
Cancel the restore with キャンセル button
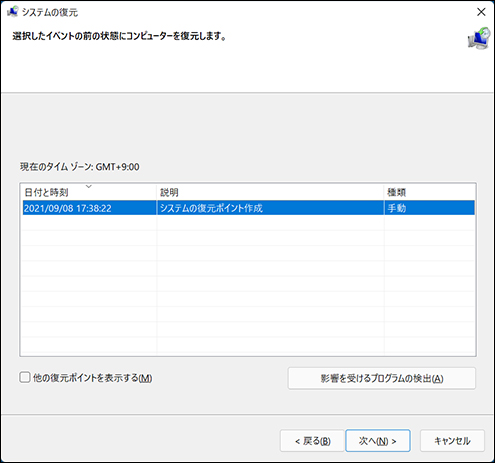coord(452,441)
